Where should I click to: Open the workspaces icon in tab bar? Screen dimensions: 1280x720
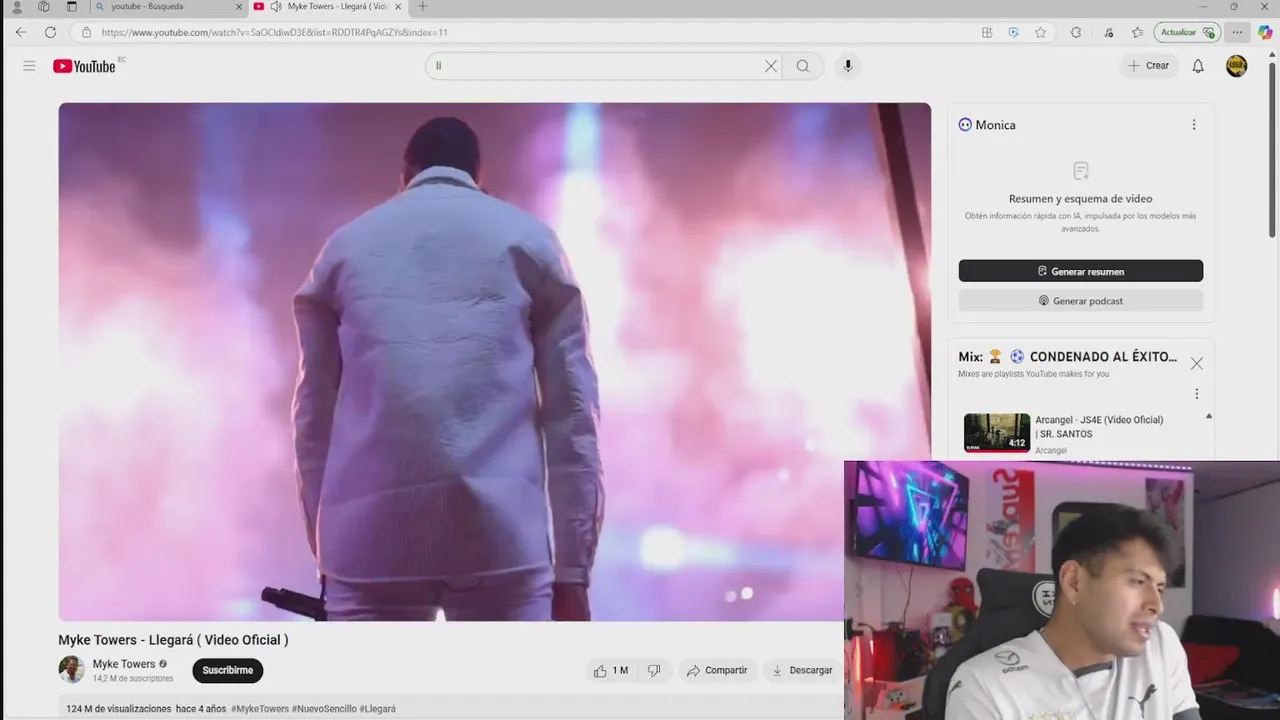(x=44, y=6)
